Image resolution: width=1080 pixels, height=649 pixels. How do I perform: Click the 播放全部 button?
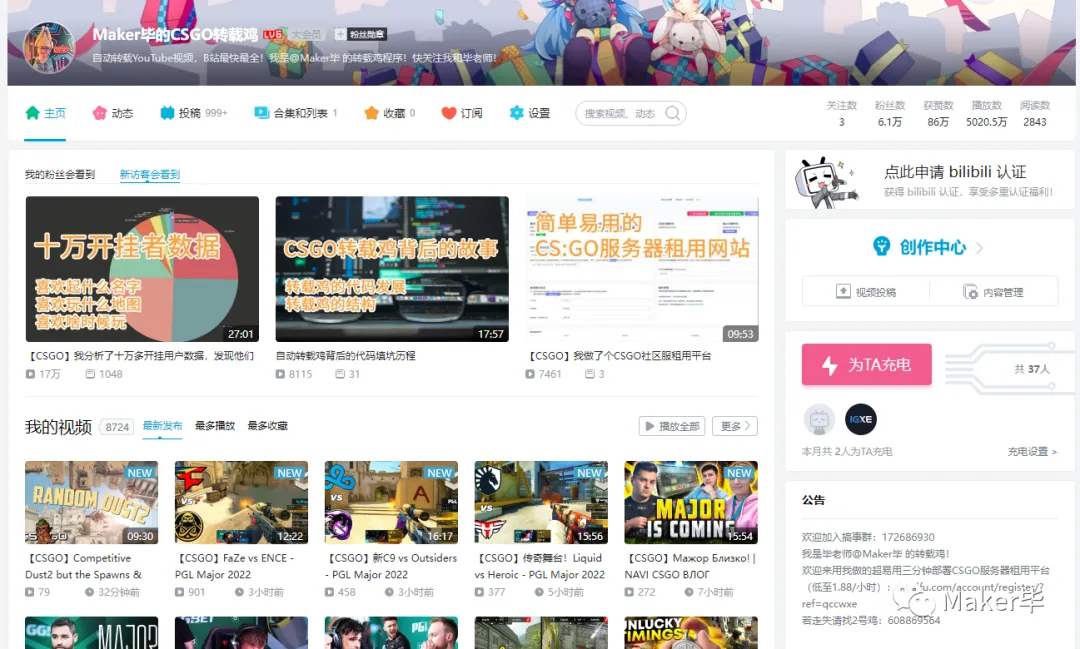[672, 426]
